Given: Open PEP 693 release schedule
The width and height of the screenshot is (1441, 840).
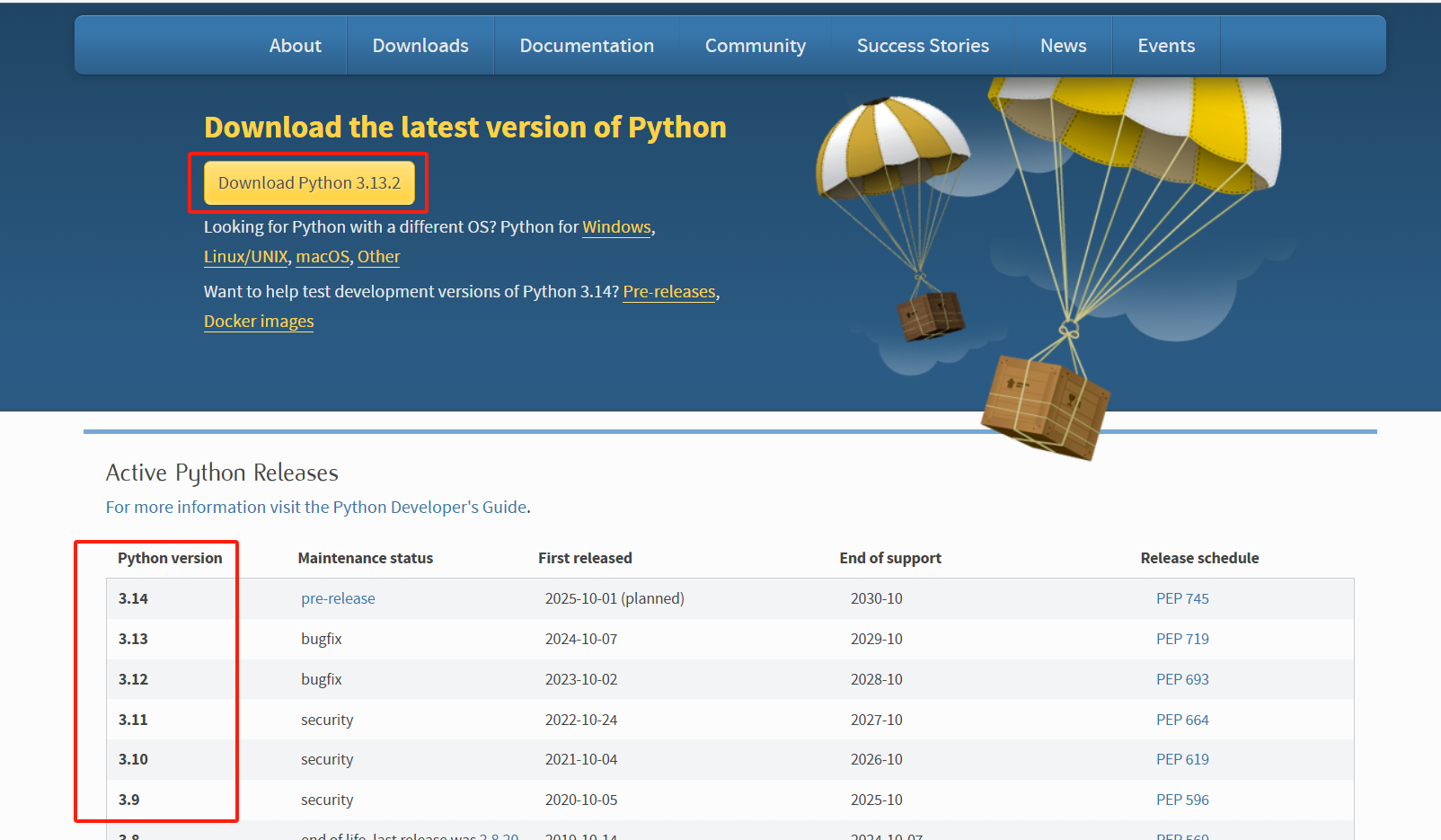Looking at the screenshot, I should 1182,679.
